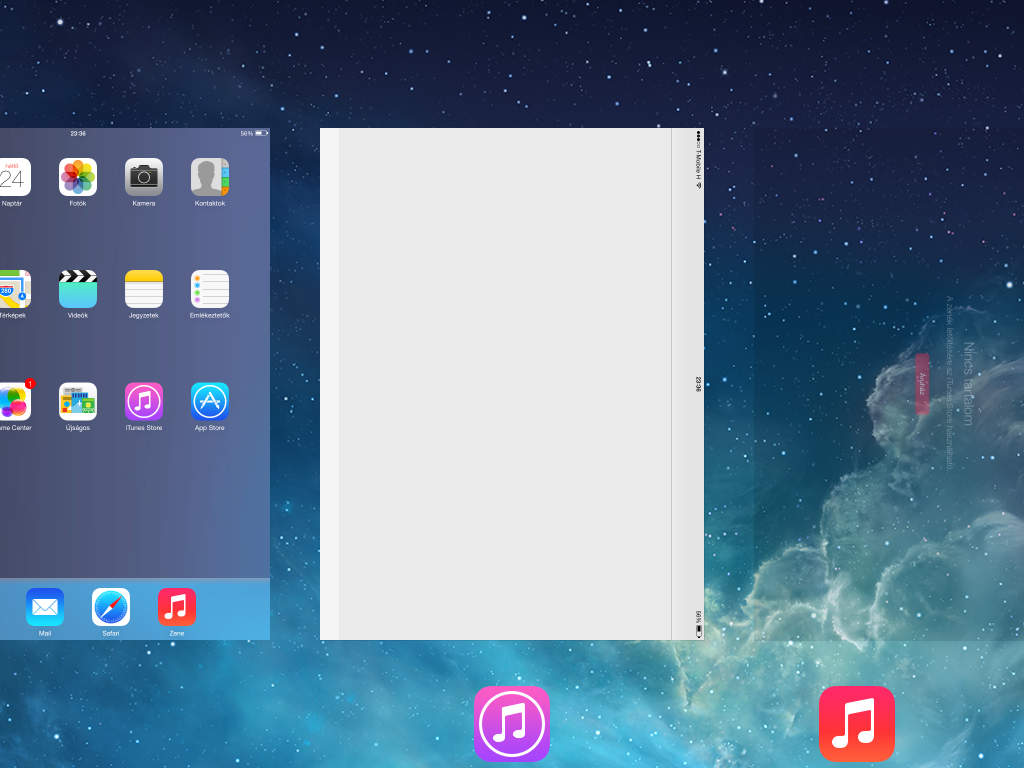Screen dimensions: 1024x768
Task: Launch Safari from the dock
Action: tap(111, 607)
